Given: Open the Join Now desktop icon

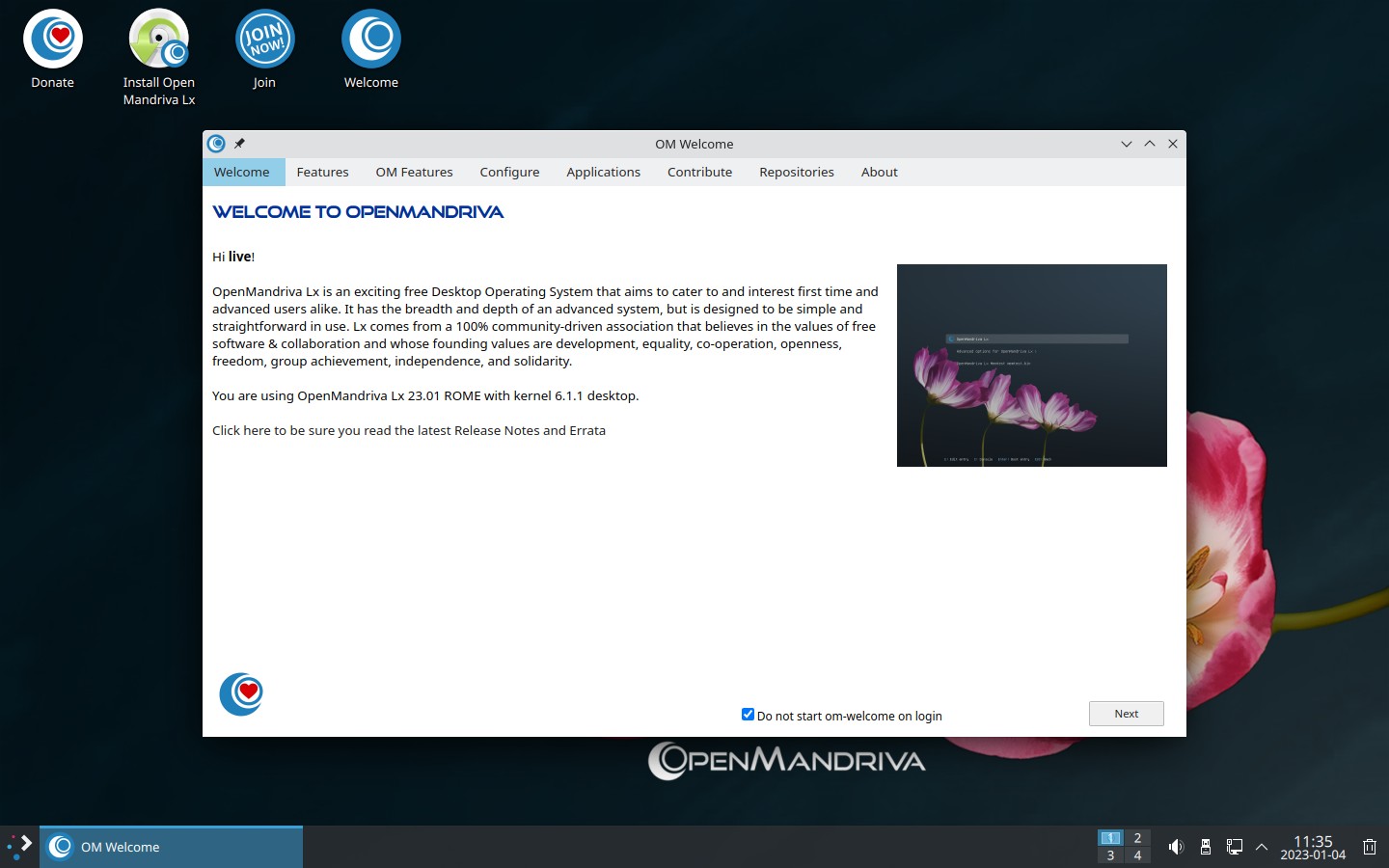Looking at the screenshot, I should (x=264, y=50).
